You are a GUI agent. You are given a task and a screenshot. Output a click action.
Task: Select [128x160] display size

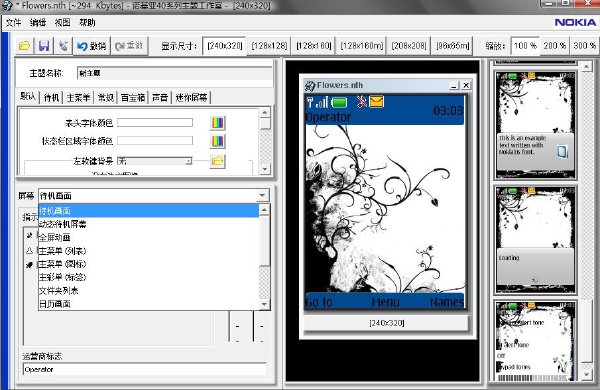pyautogui.click(x=313, y=46)
